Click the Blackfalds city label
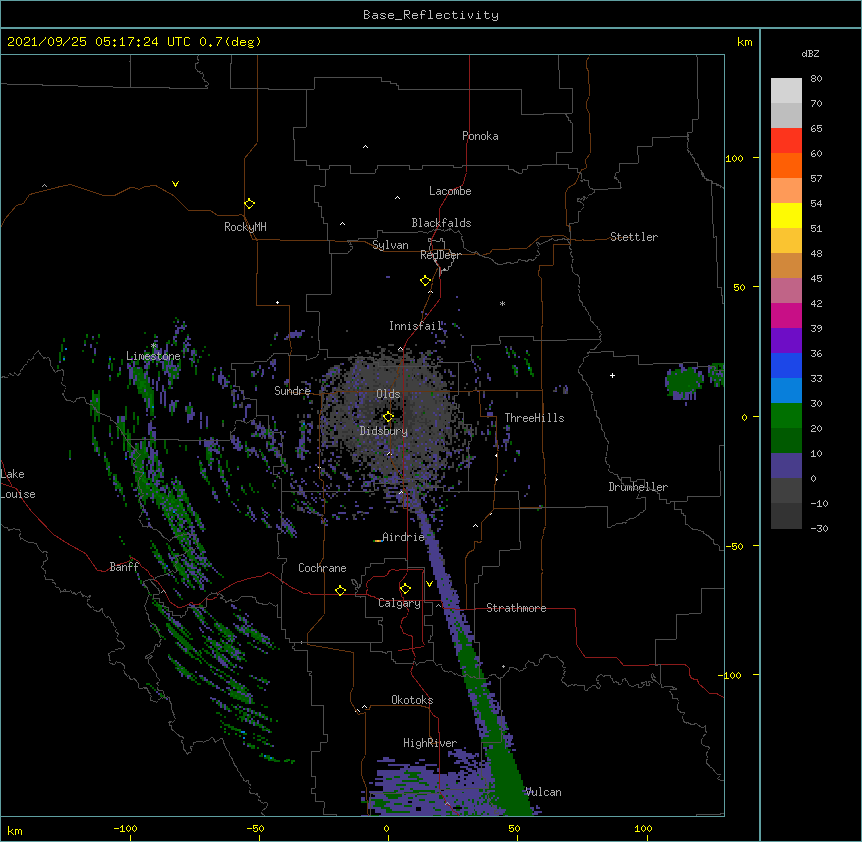The width and height of the screenshot is (862, 842). [x=441, y=223]
